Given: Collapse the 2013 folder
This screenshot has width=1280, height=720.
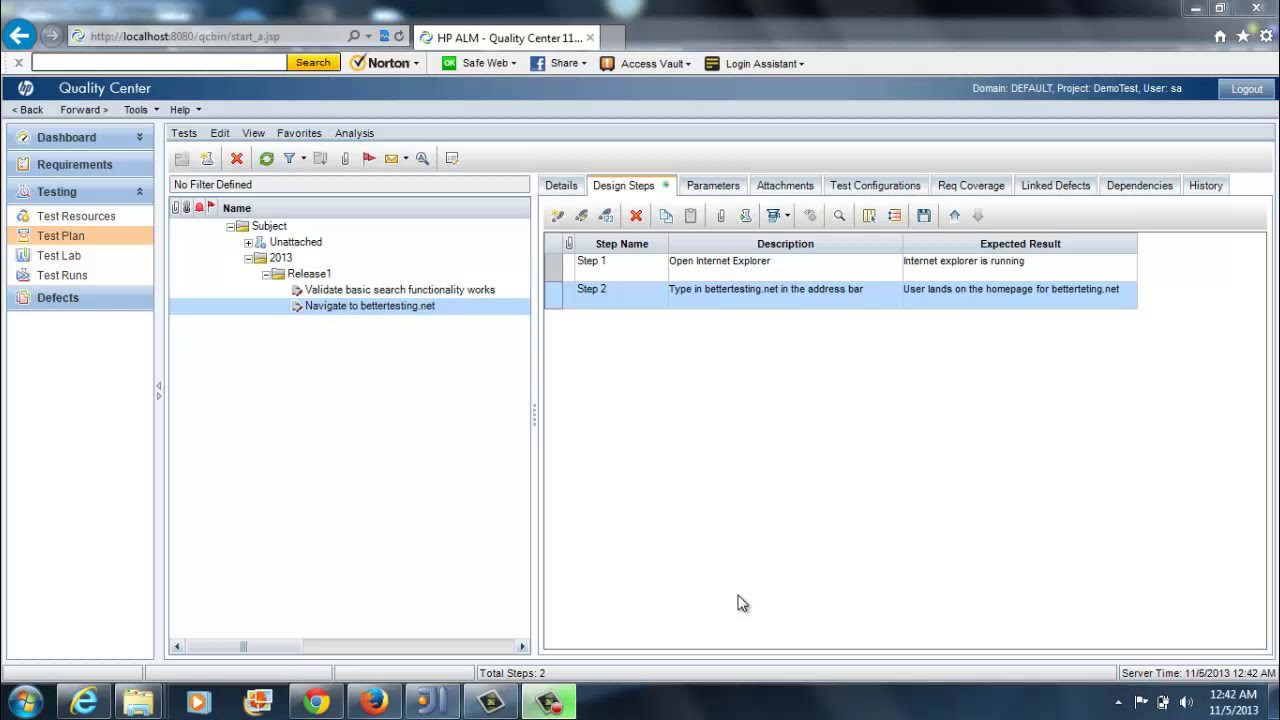Looking at the screenshot, I should pyautogui.click(x=249, y=258).
